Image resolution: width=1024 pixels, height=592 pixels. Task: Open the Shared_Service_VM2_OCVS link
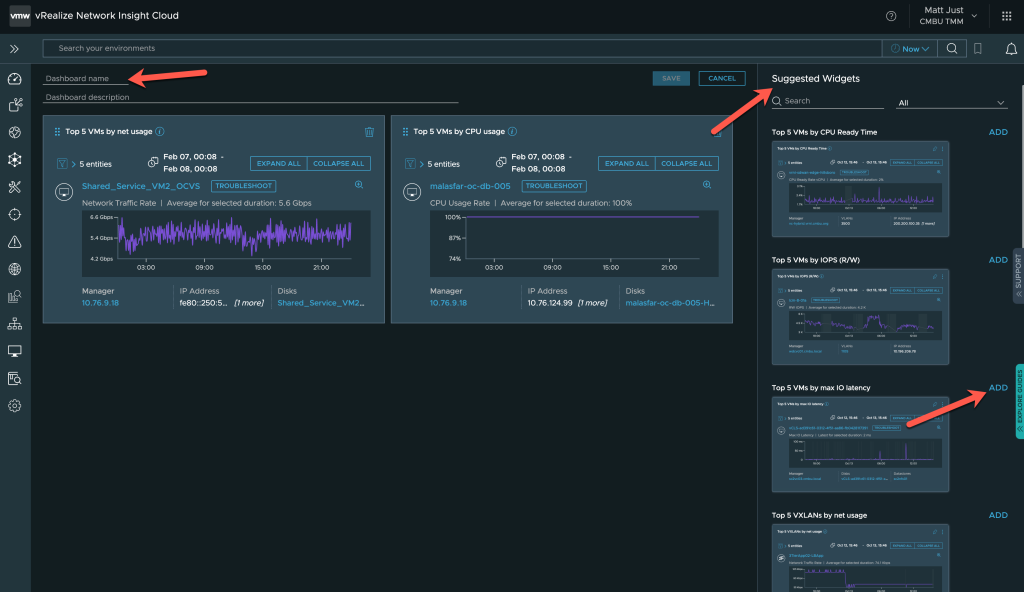pos(141,186)
